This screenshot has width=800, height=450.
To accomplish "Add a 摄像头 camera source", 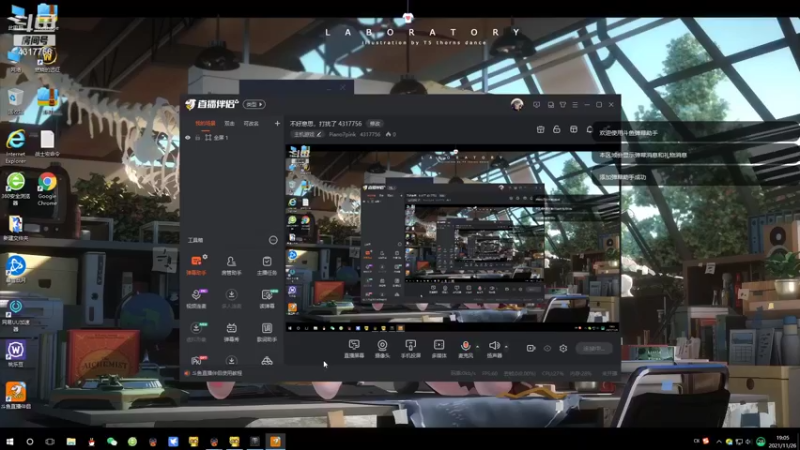I will tap(382, 349).
